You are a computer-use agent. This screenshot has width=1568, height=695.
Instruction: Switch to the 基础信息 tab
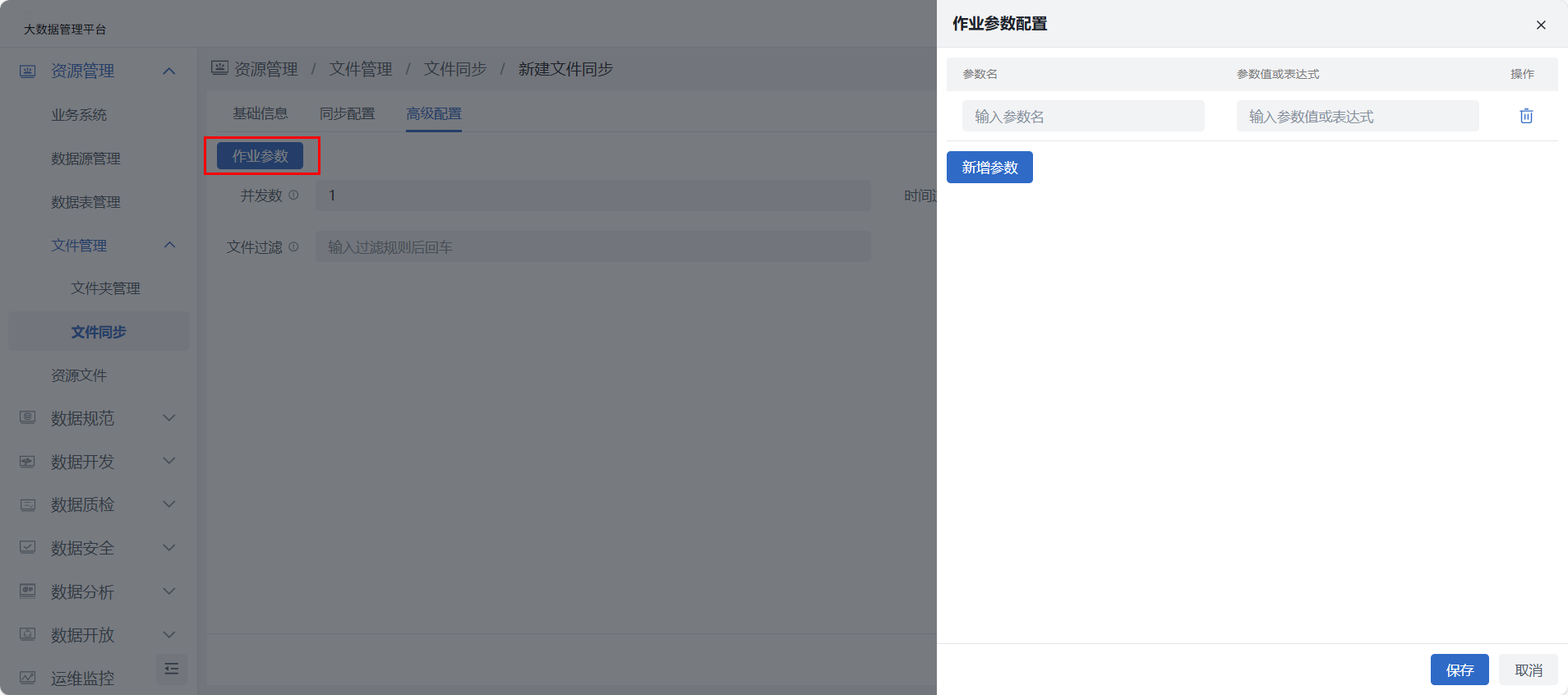261,113
